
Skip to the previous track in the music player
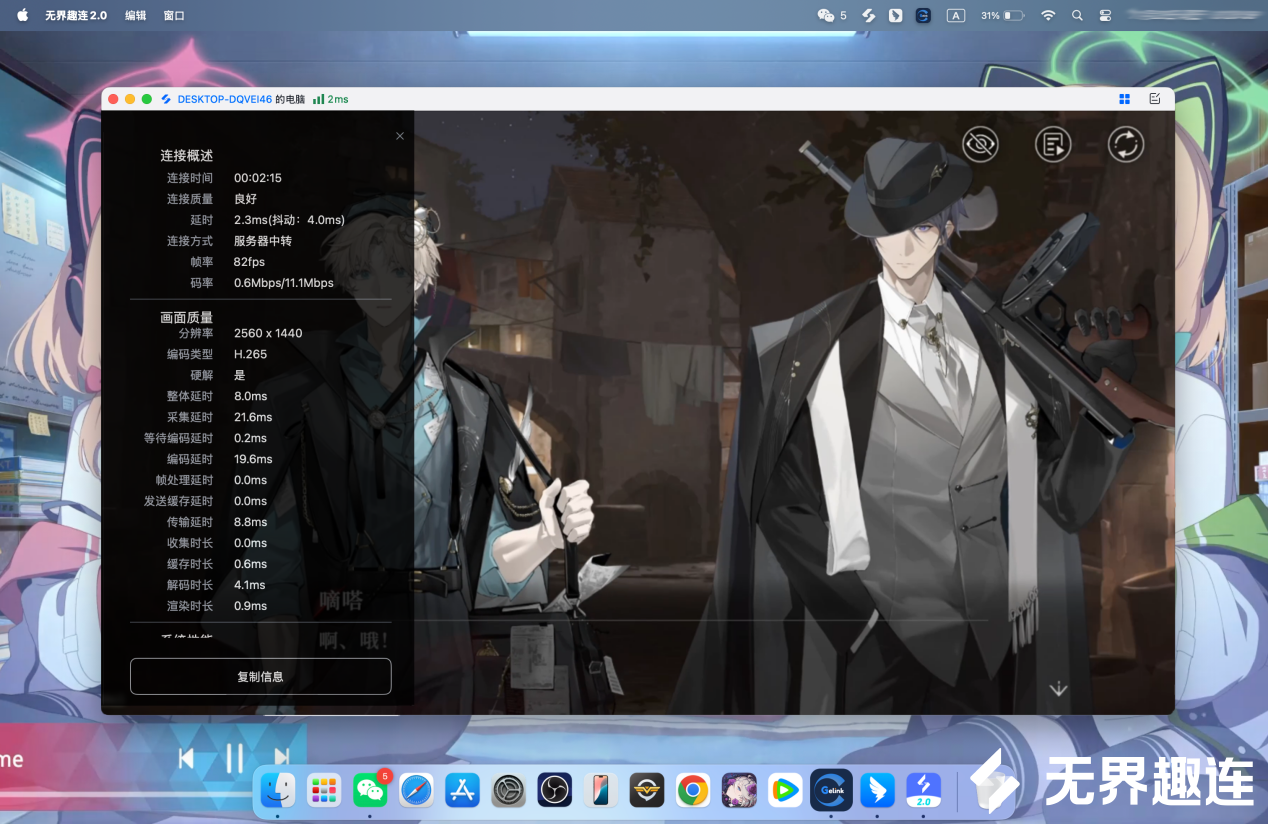click(186, 759)
